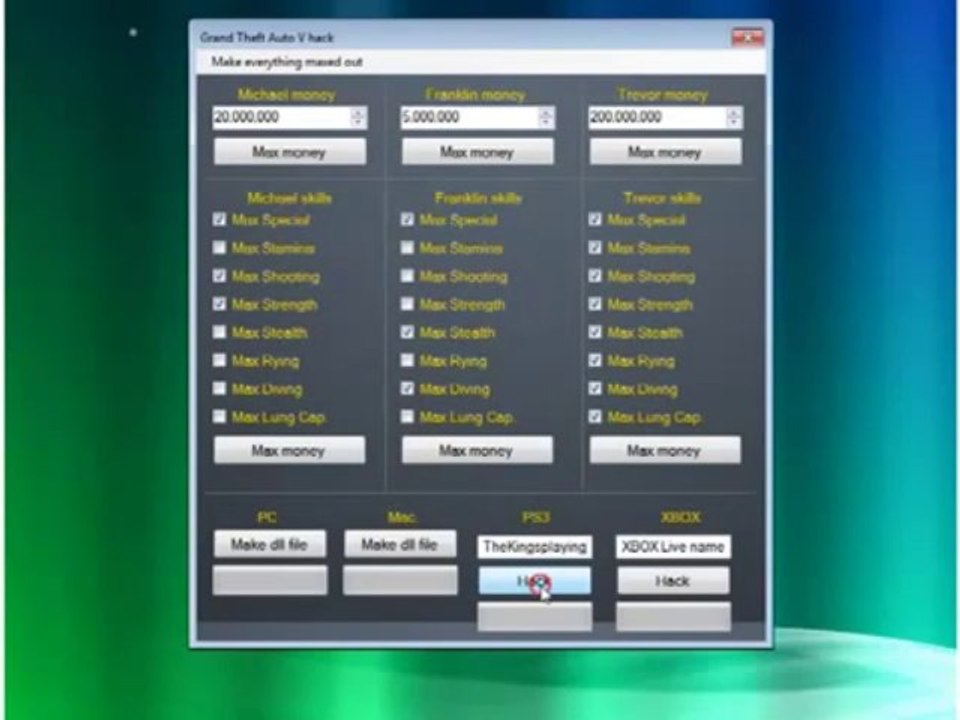Uncheck Franklin's Max Special checkbox

407,219
